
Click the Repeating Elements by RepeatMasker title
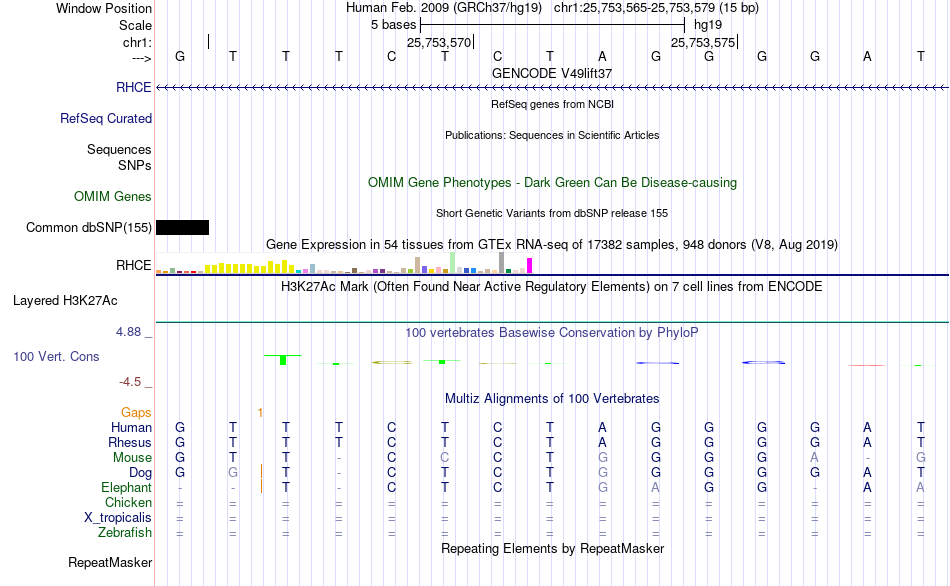point(552,548)
